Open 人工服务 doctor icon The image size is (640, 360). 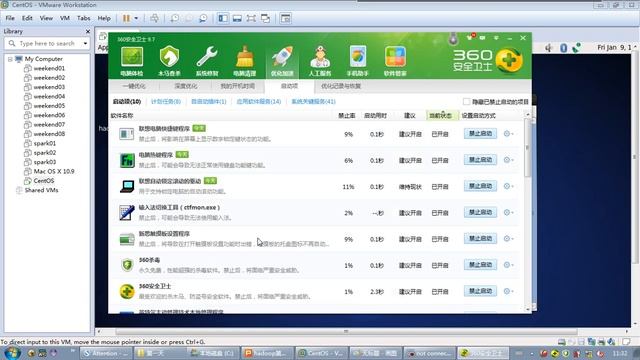pyautogui.click(x=320, y=61)
